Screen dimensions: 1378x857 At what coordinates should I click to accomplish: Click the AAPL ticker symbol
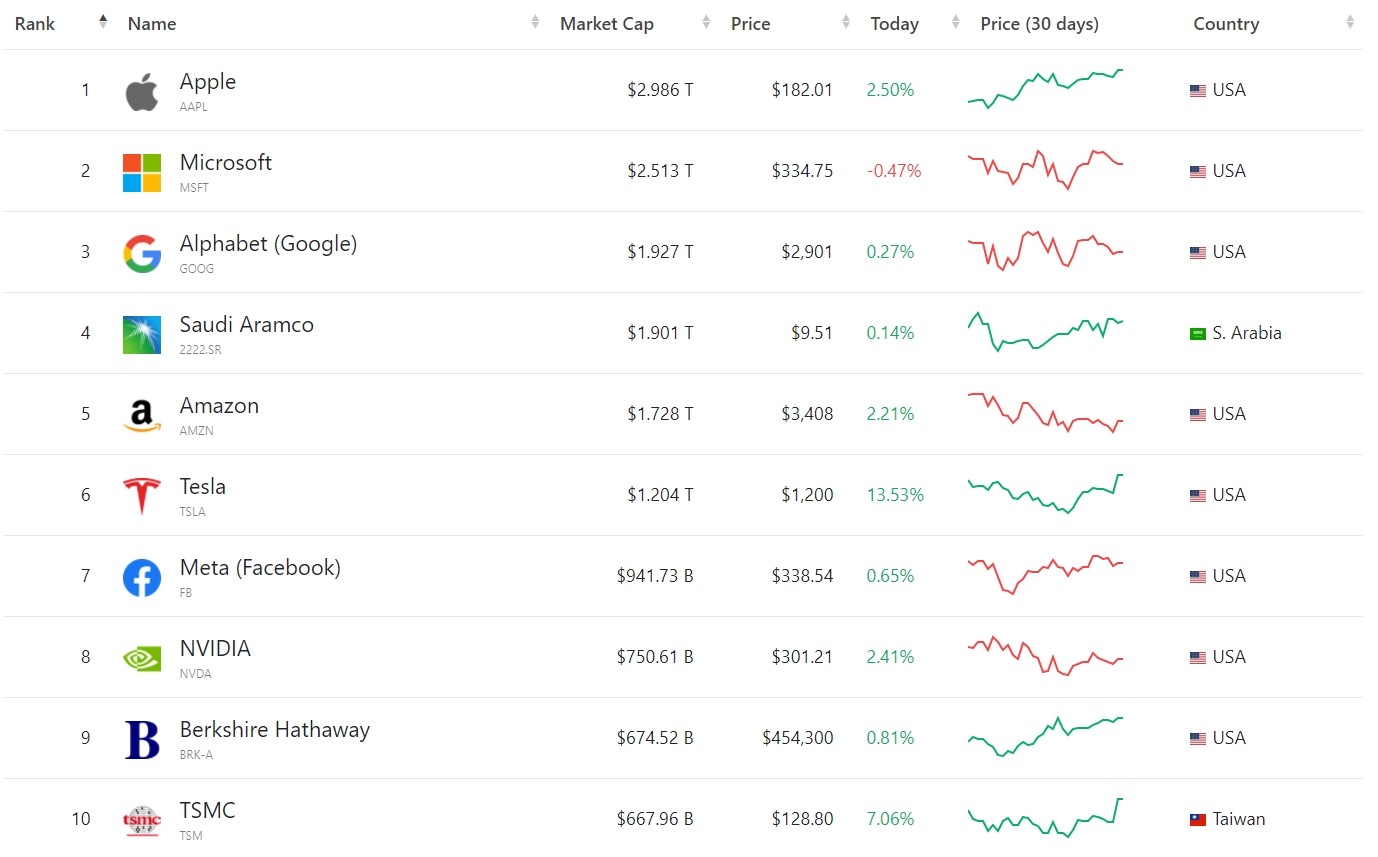click(194, 107)
